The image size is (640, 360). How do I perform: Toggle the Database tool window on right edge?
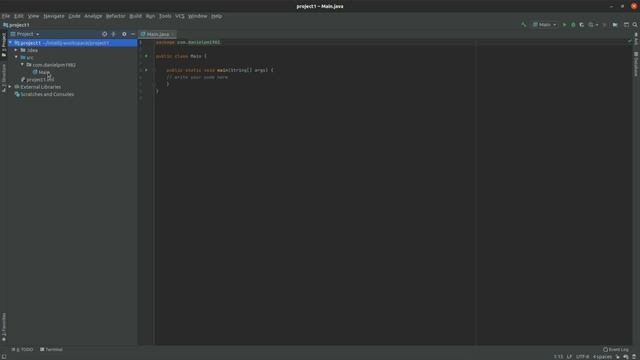coord(636,64)
